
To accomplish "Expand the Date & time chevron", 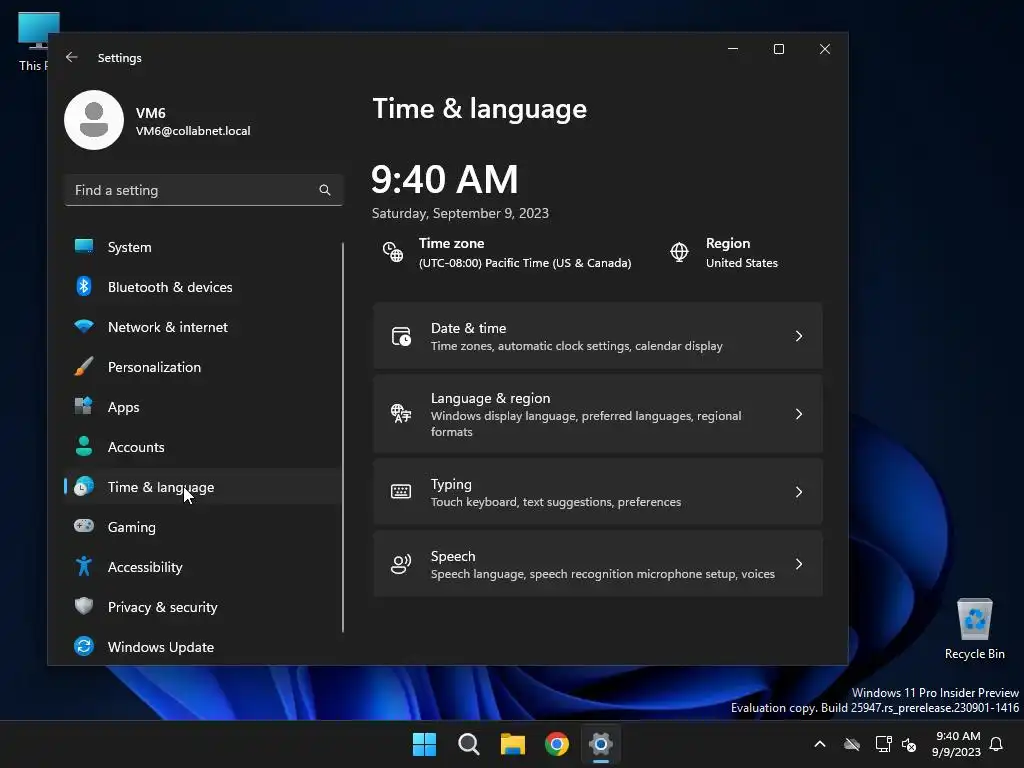I will pyautogui.click(x=799, y=336).
